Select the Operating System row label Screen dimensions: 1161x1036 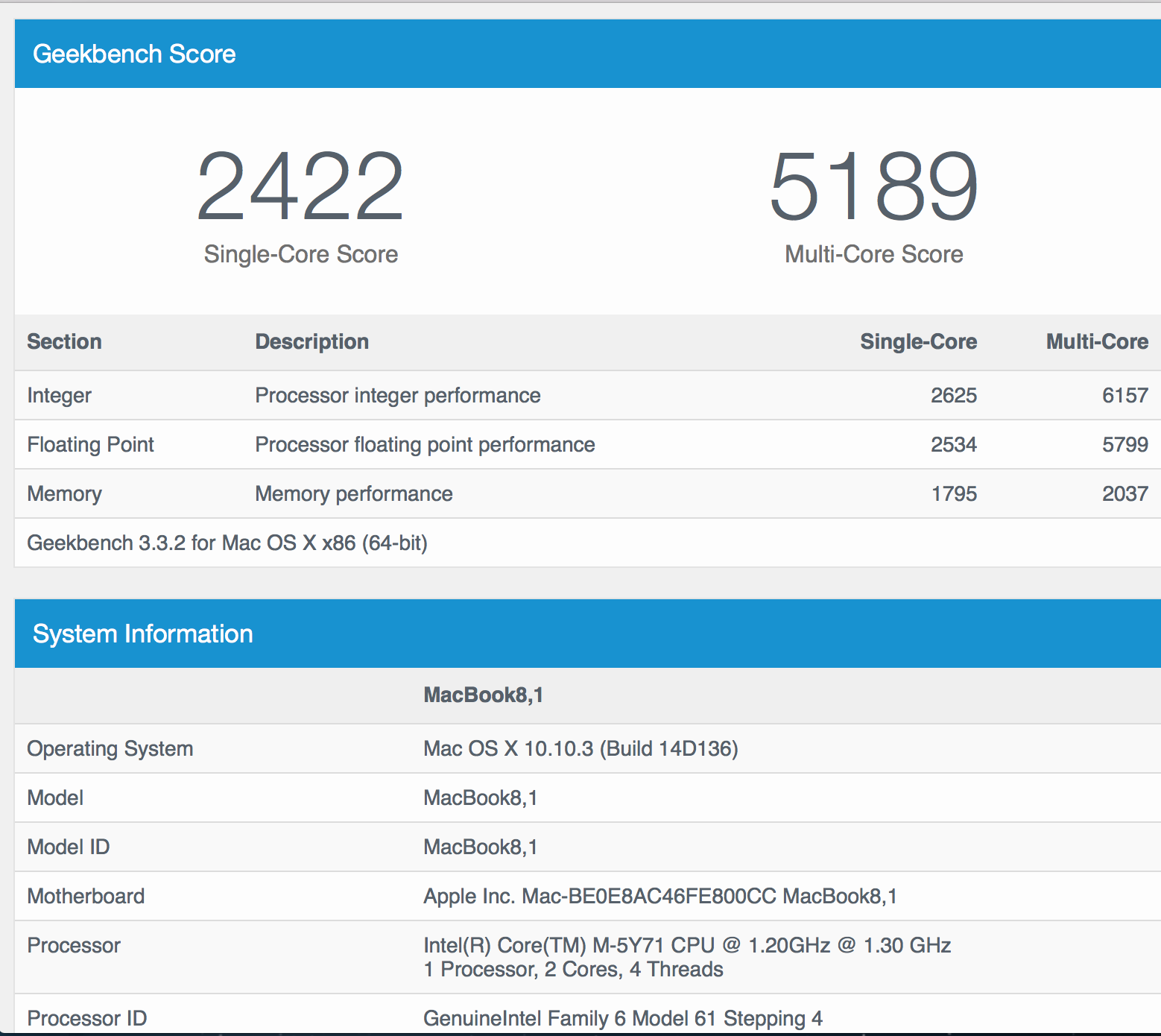coord(110,749)
